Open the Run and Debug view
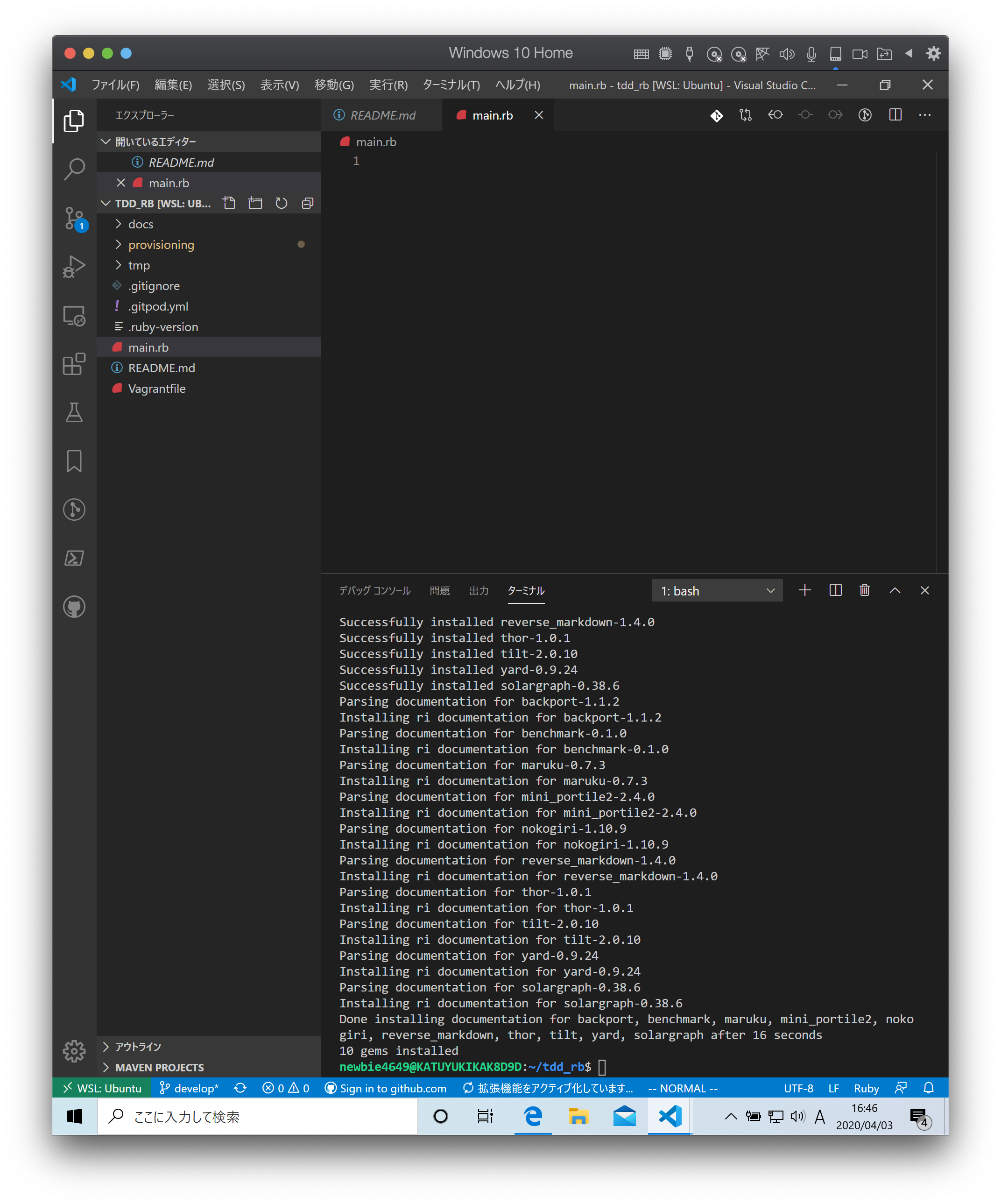1001x1204 pixels. (74, 267)
